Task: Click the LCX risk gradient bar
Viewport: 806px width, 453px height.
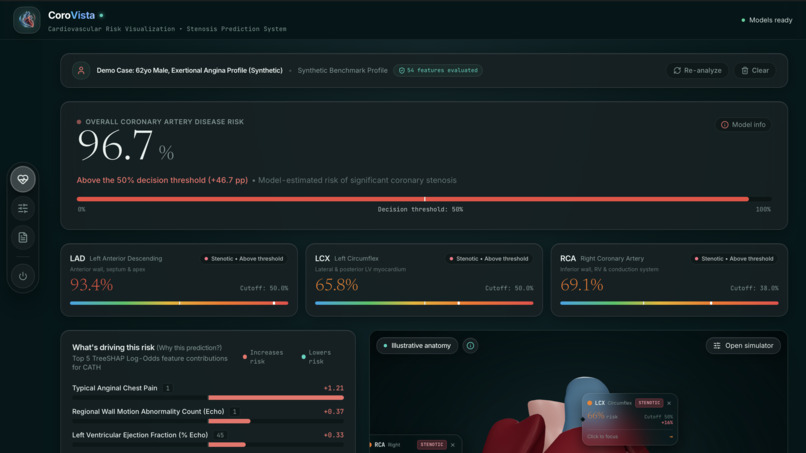Action: coord(424,303)
